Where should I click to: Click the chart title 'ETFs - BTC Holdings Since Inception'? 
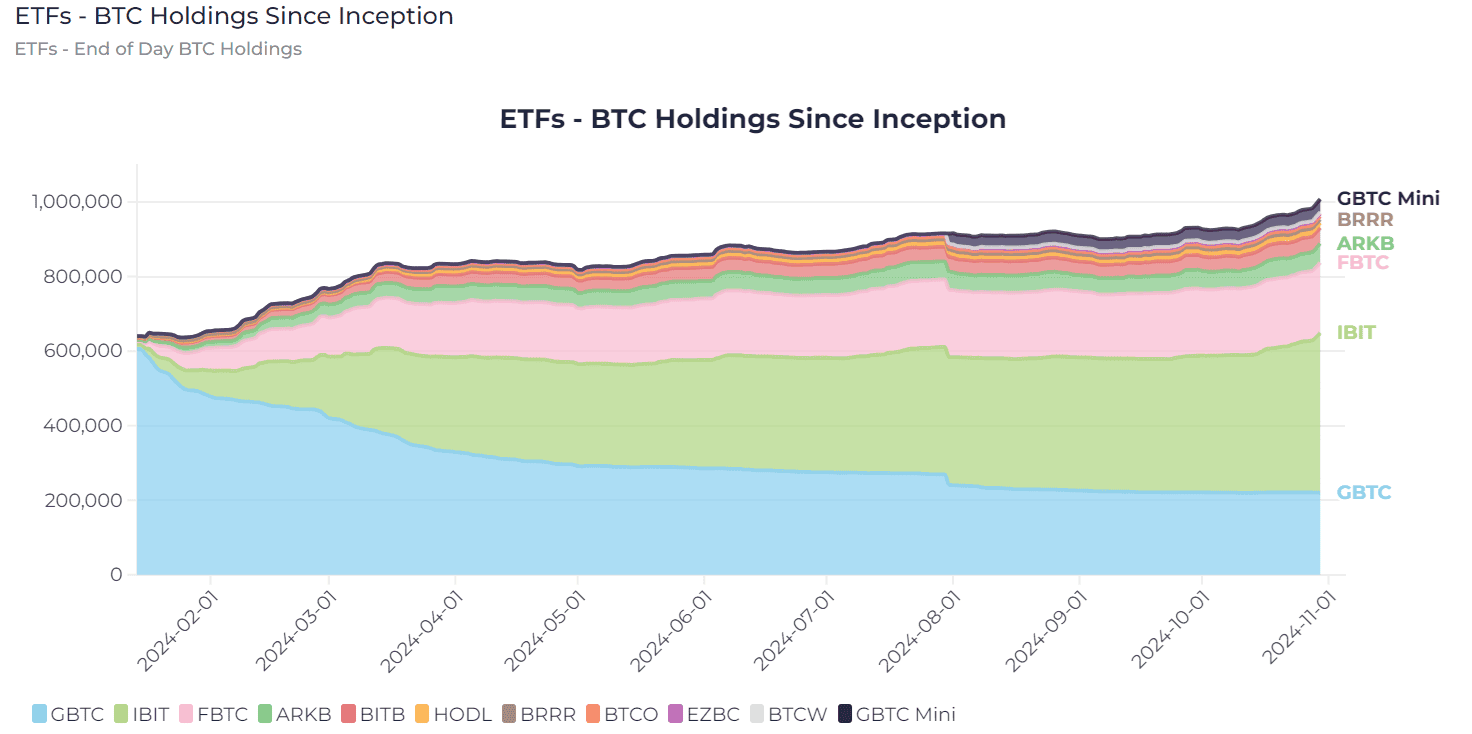tap(753, 118)
